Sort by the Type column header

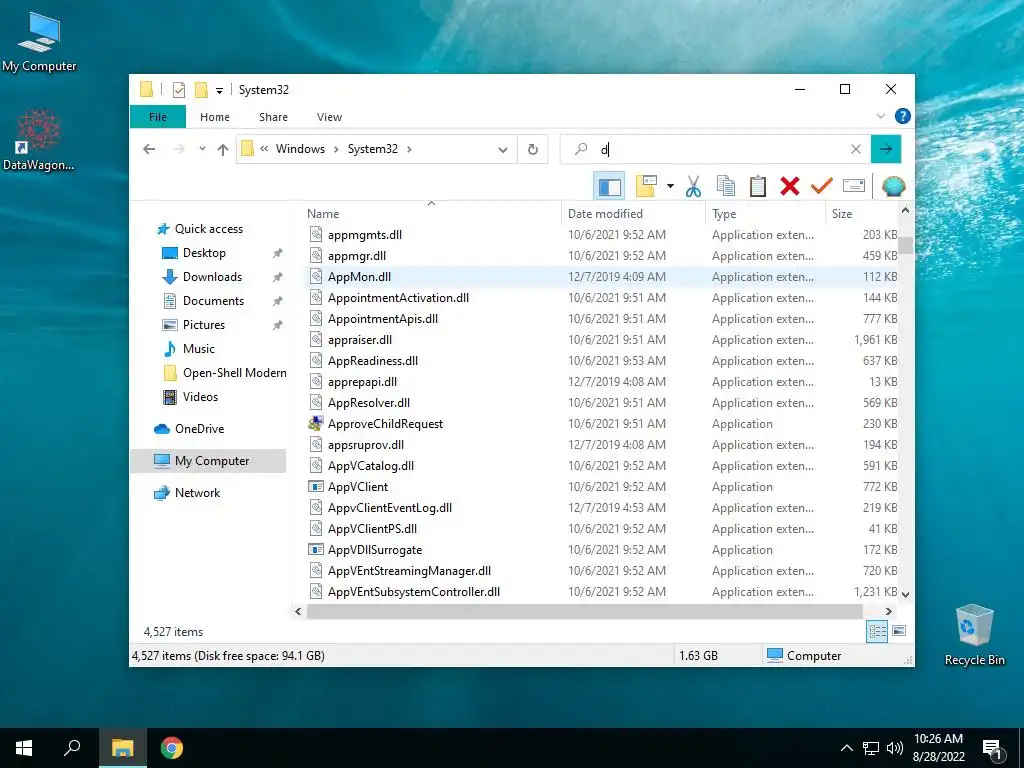pos(765,214)
